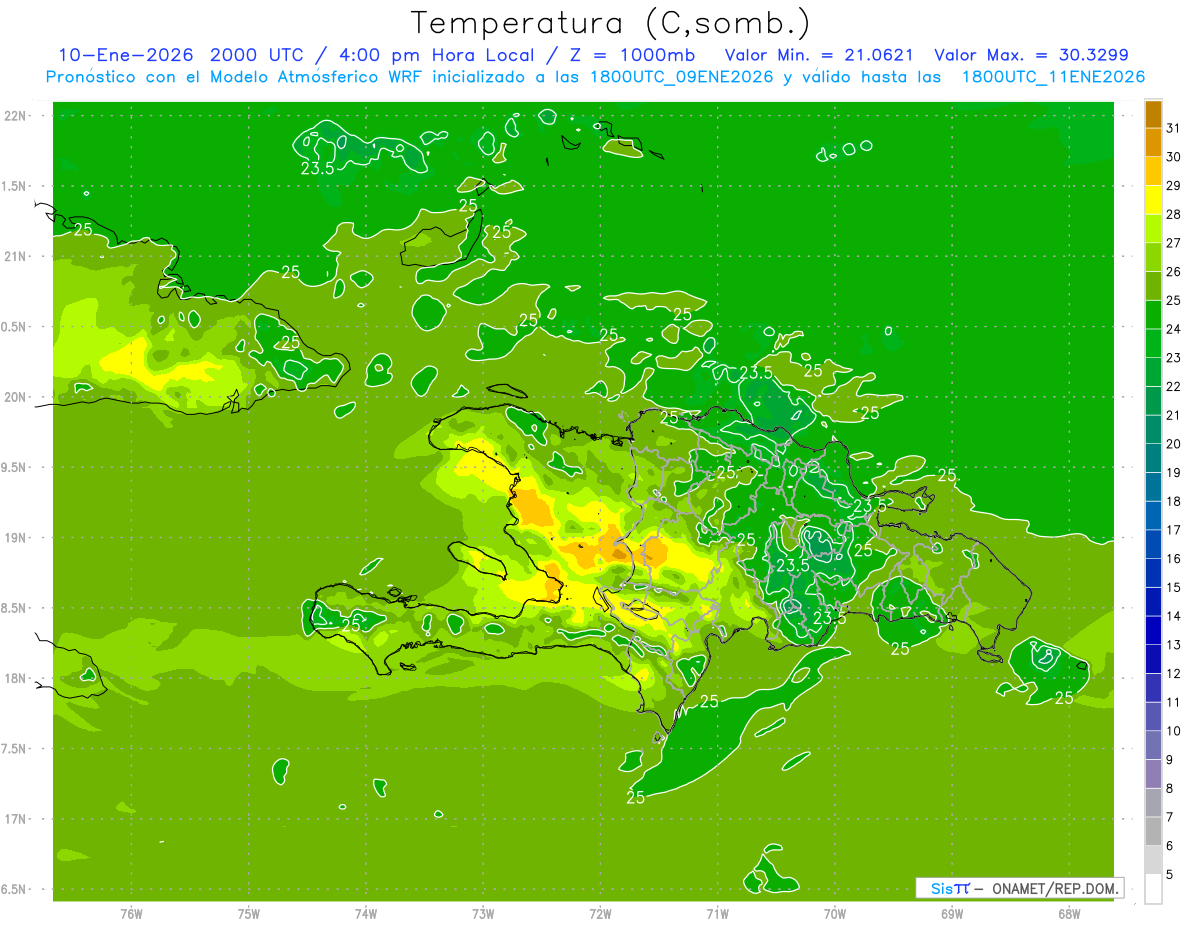Click the '18N' latitude label
This screenshot has width=1200, height=927.
16,678
